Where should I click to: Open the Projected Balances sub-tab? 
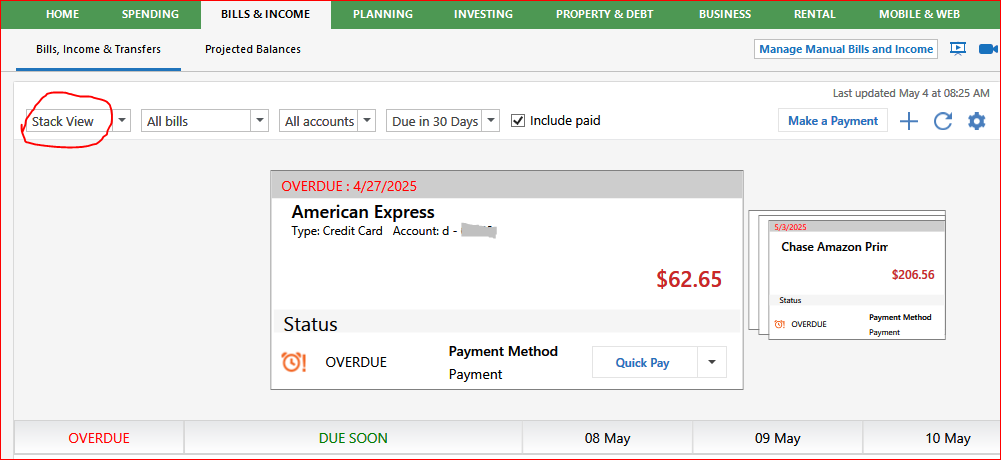pyautogui.click(x=253, y=49)
